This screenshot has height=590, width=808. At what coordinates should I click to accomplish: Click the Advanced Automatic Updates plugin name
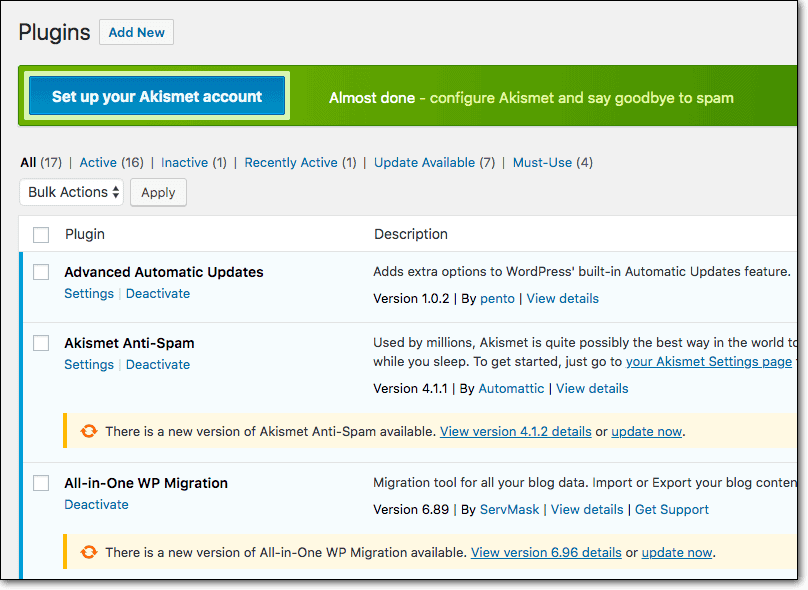pyautogui.click(x=163, y=272)
